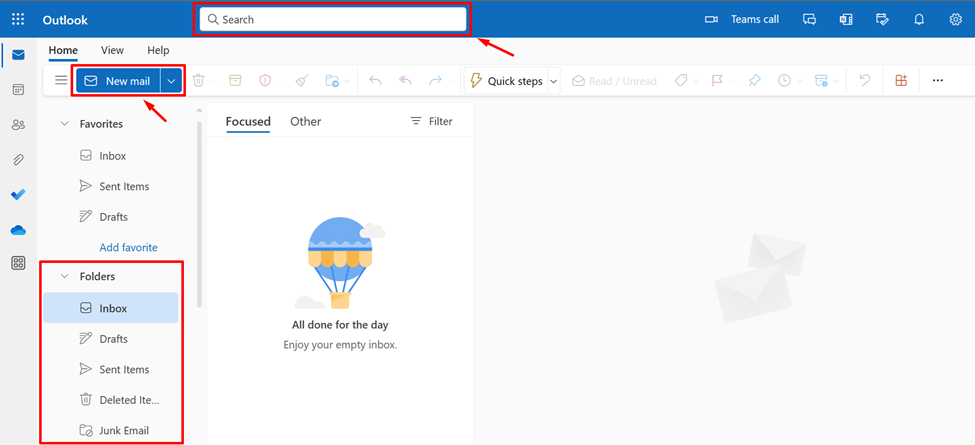Switch to the View ribbon tab
Image resolution: width=975 pixels, height=445 pixels.
point(113,50)
